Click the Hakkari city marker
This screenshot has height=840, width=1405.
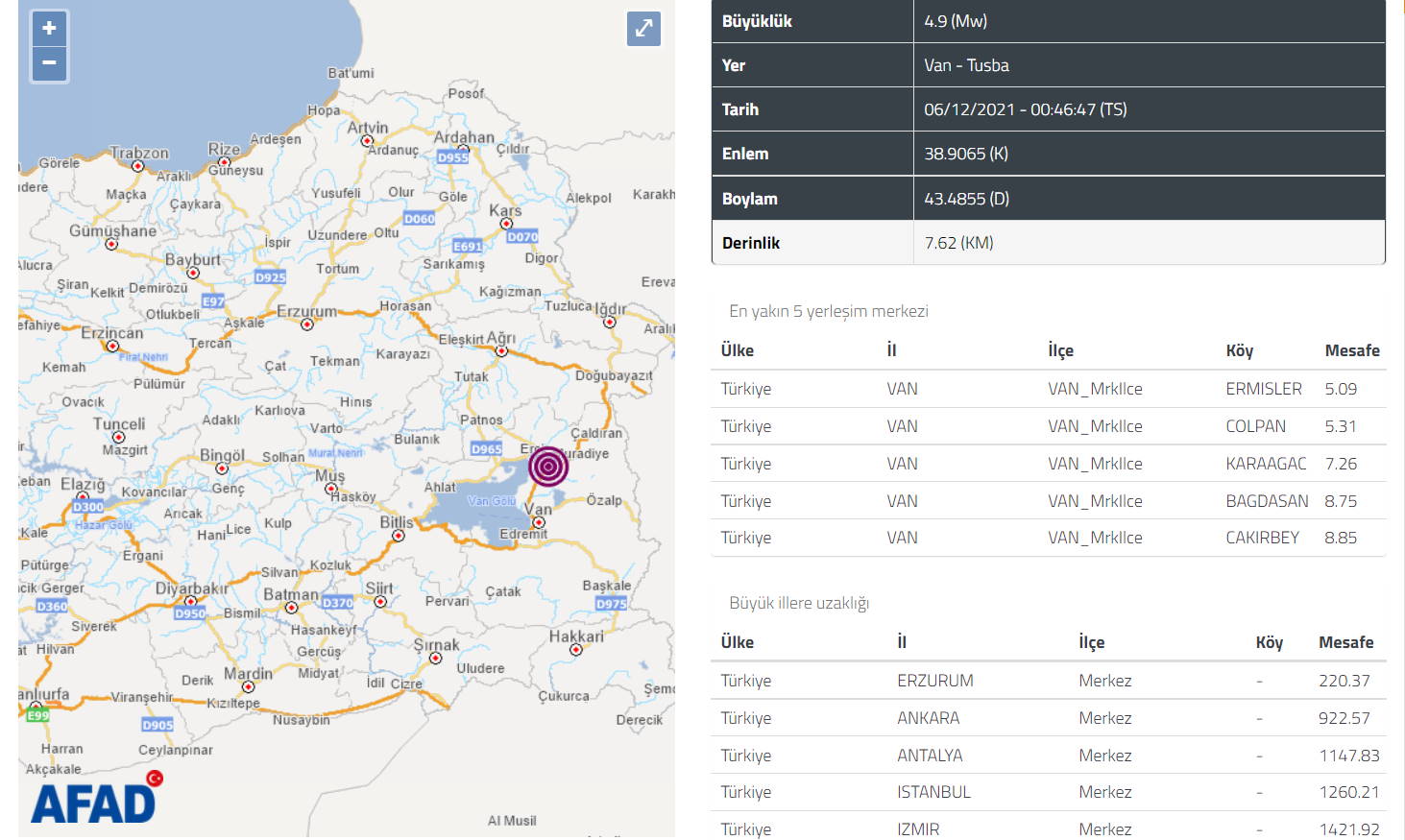576,650
